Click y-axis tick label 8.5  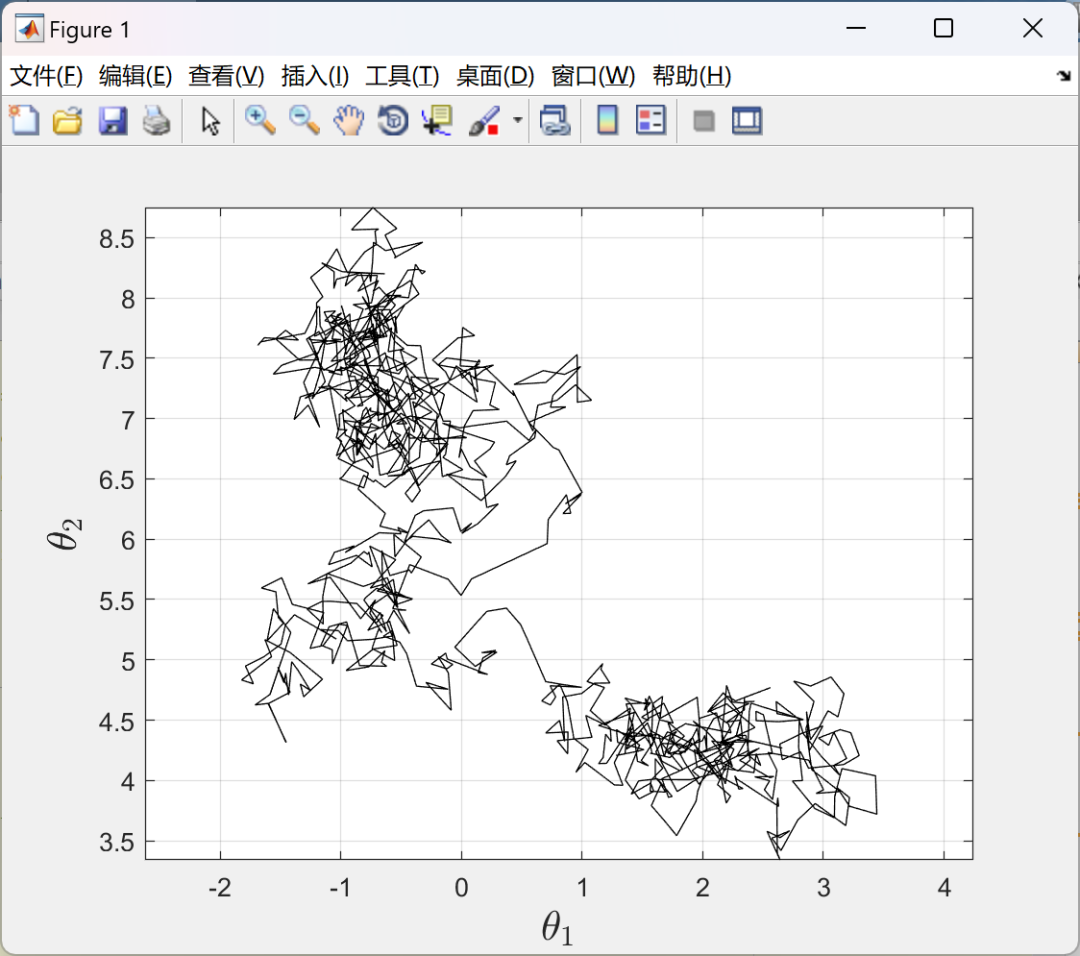point(116,239)
